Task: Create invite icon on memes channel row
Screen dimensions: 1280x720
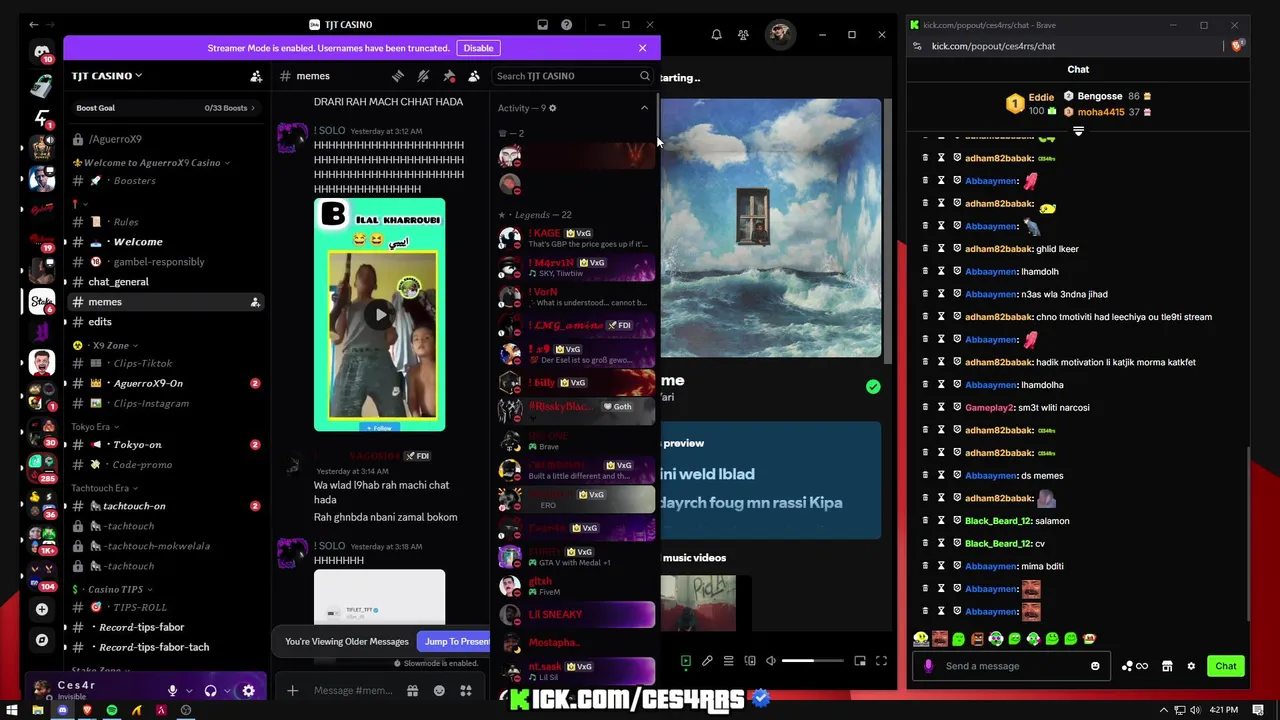Action: [255, 302]
